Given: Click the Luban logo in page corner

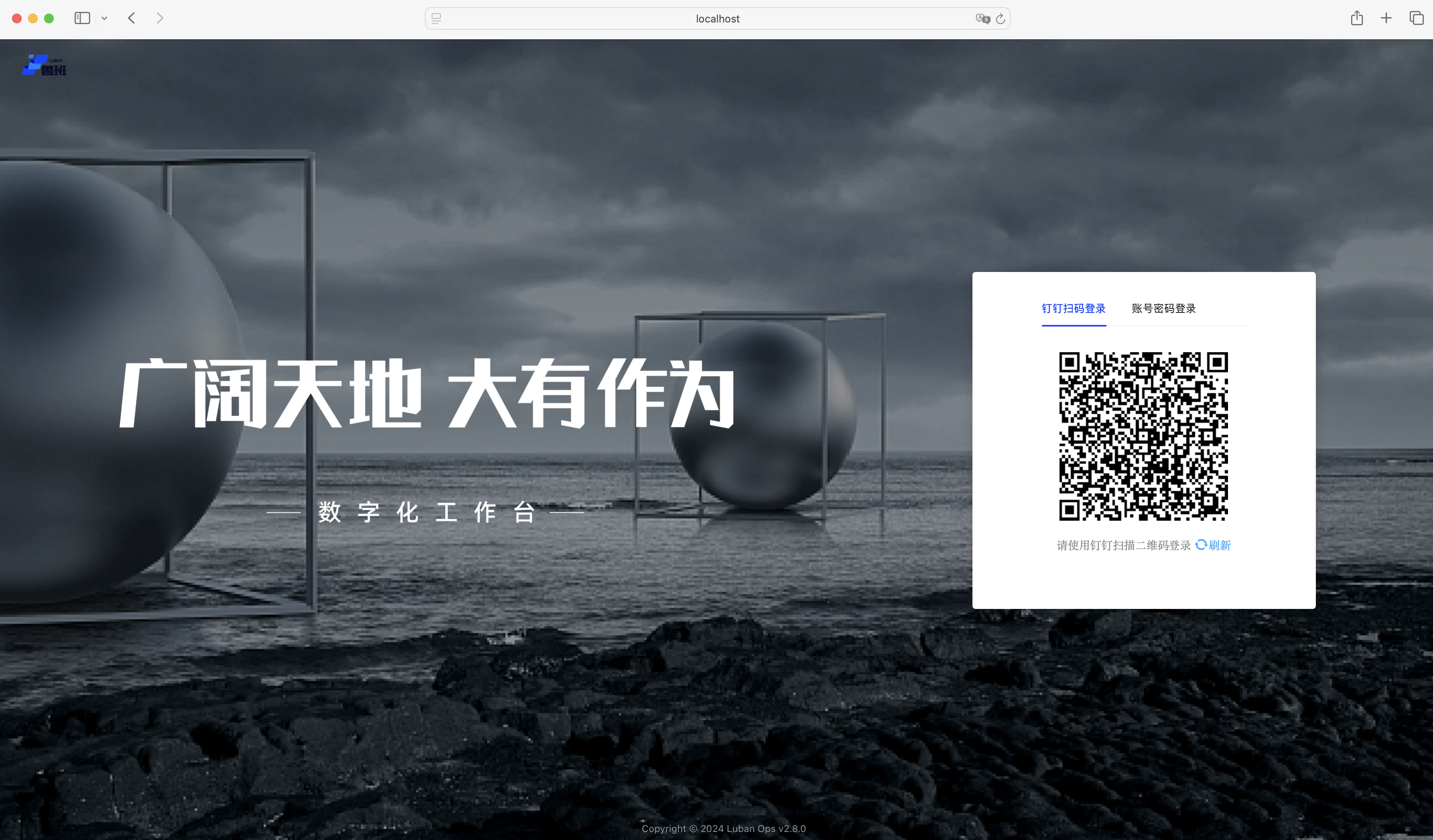Looking at the screenshot, I should [x=45, y=65].
